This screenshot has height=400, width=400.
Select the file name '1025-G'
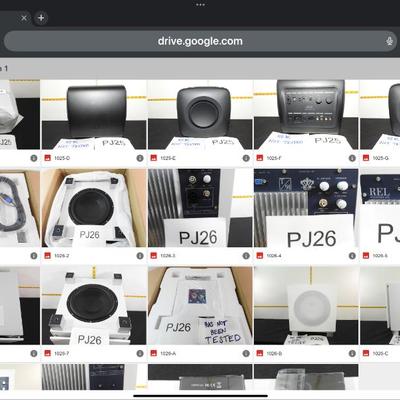coord(380,158)
